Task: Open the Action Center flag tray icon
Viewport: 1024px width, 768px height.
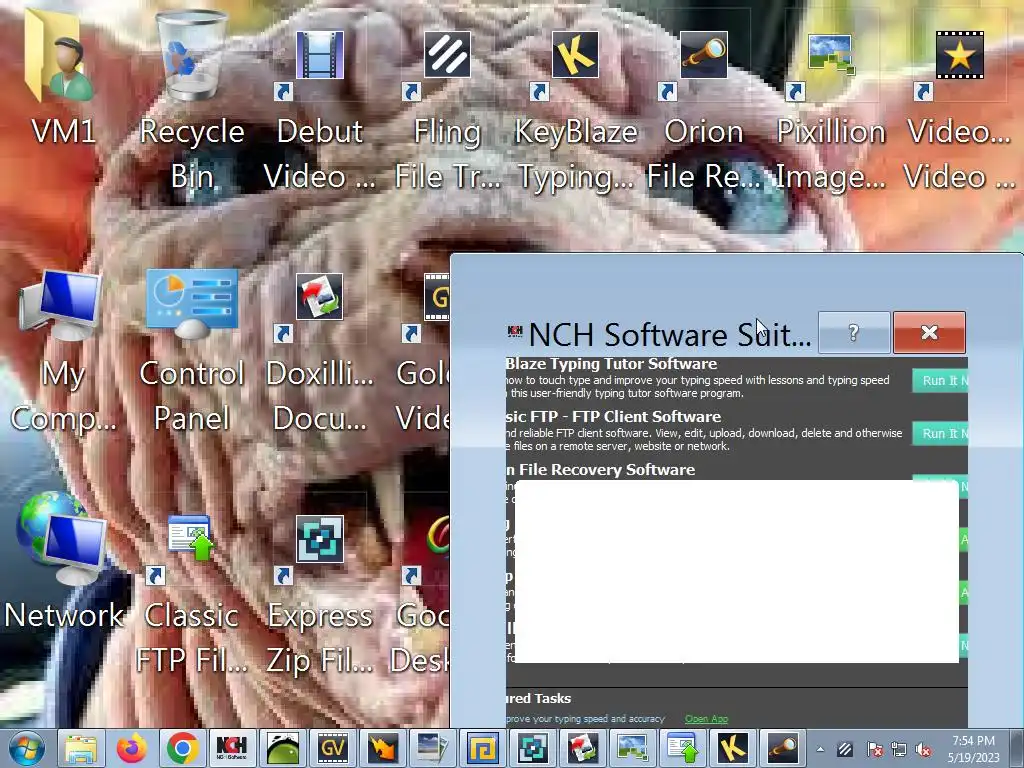Action: pyautogui.click(x=874, y=750)
